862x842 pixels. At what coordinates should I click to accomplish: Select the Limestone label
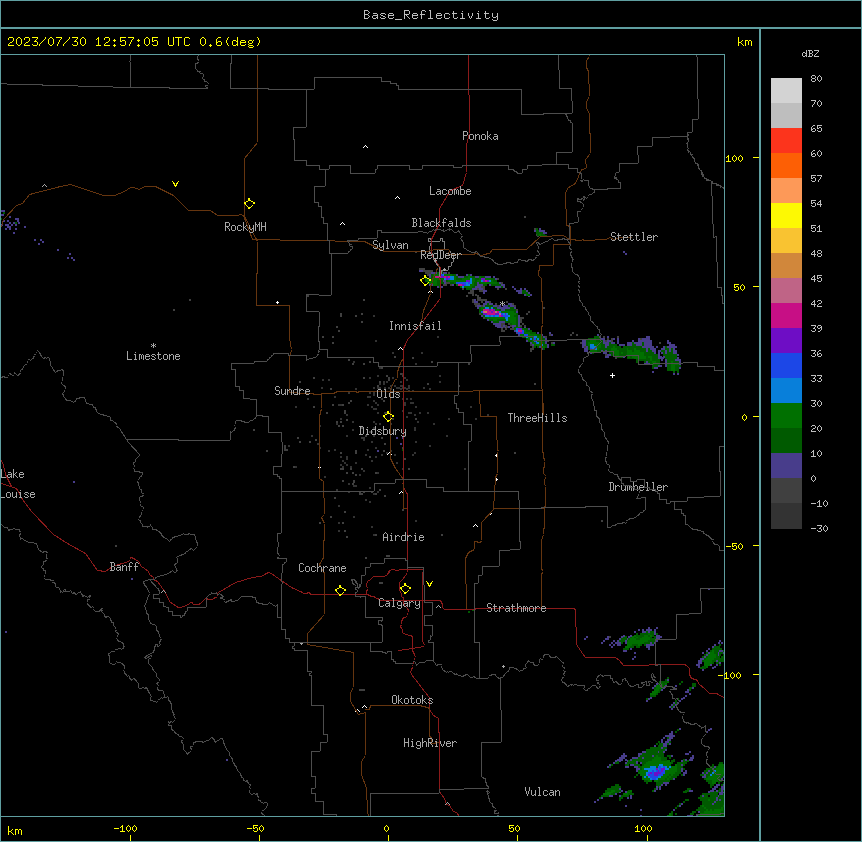tap(153, 356)
